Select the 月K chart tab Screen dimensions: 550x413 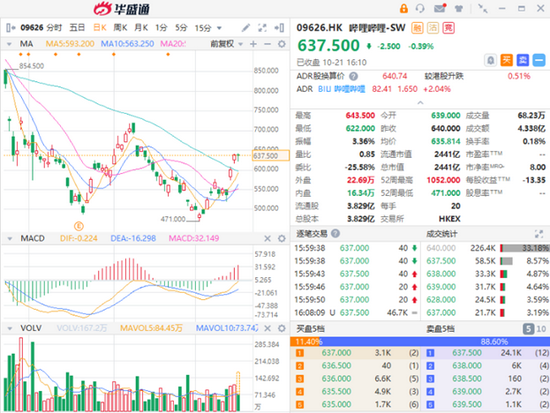pyautogui.click(x=141, y=28)
